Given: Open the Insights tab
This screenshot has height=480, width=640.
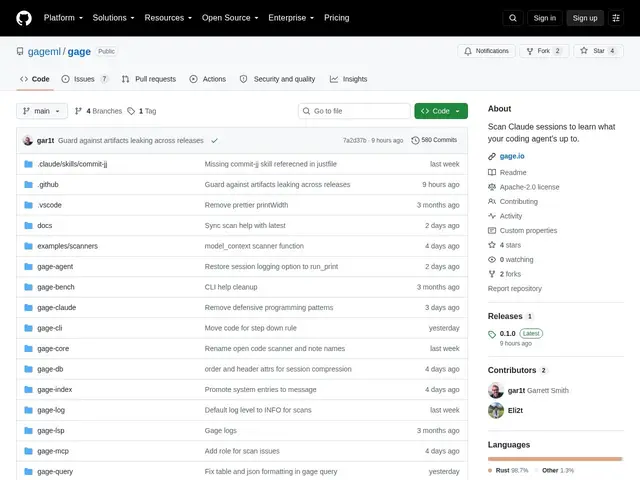Looking at the screenshot, I should point(349,79).
